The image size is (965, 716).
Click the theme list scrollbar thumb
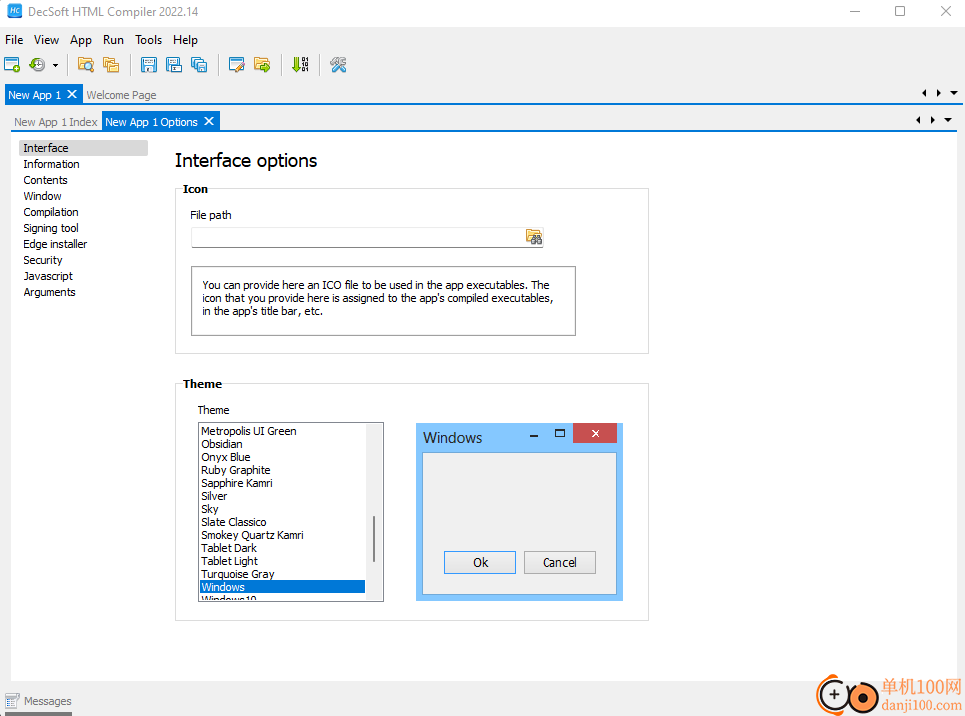click(x=374, y=539)
